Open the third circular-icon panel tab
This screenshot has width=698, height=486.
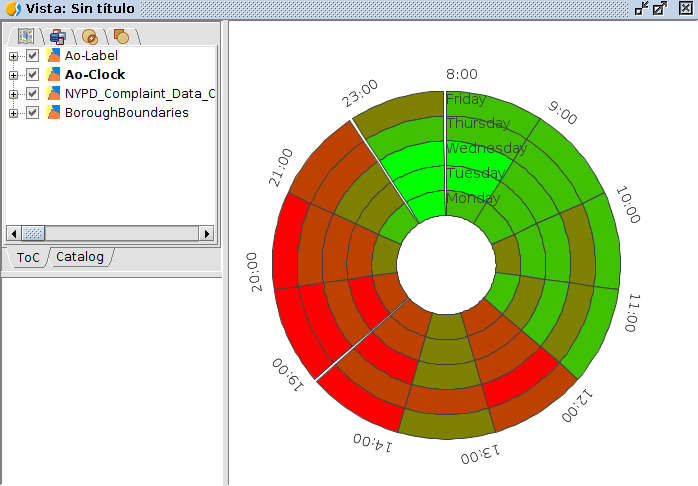tap(89, 36)
